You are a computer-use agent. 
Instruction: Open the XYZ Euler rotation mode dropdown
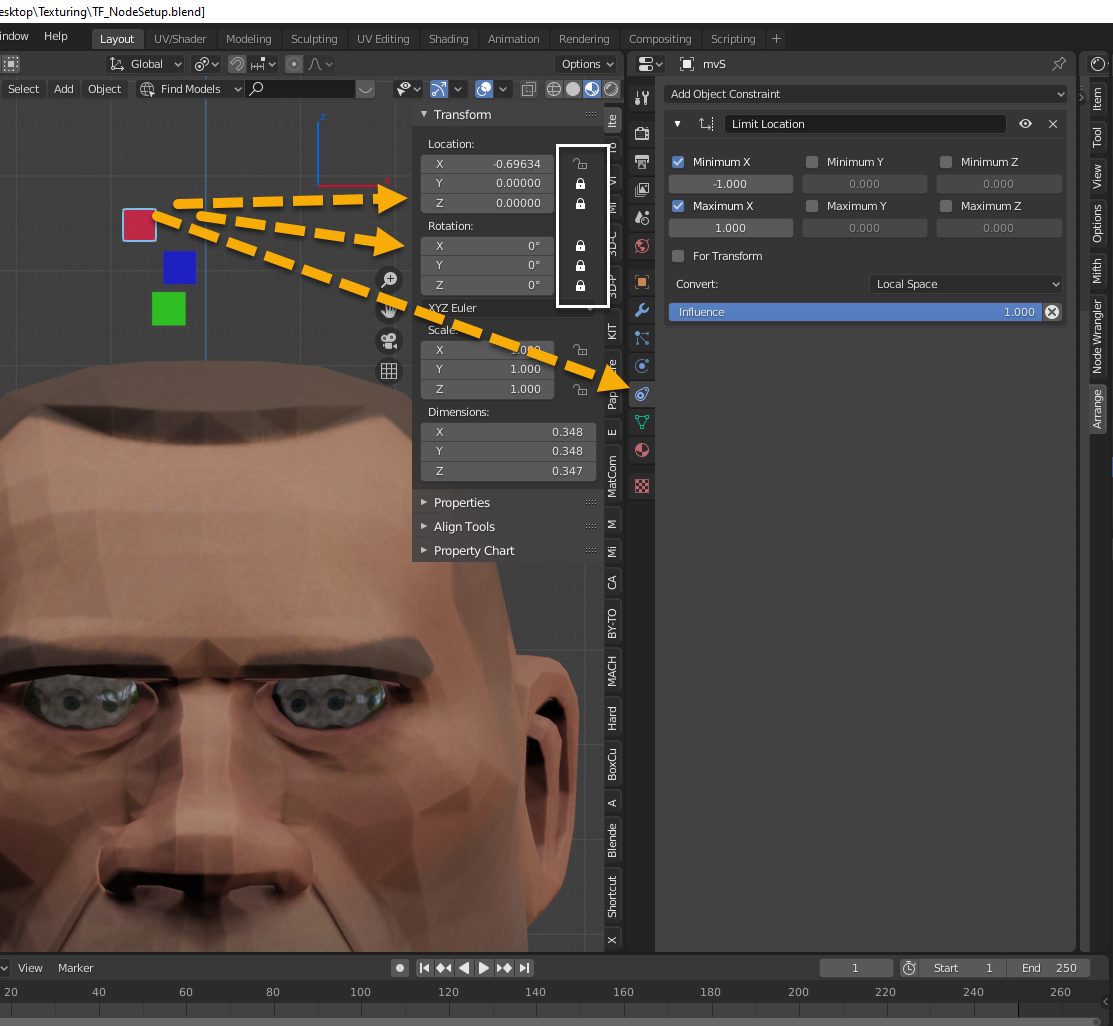point(508,308)
